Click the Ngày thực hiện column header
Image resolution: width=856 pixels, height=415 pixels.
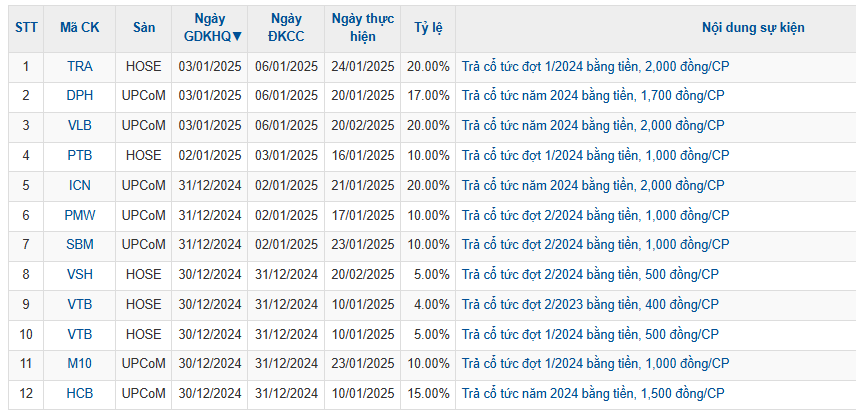pyautogui.click(x=362, y=28)
